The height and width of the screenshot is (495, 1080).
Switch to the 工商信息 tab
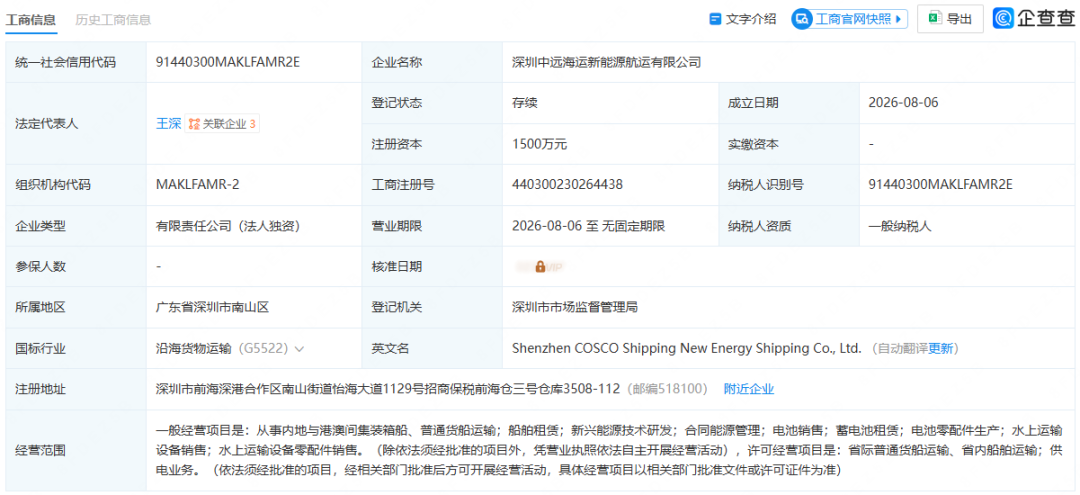31,19
